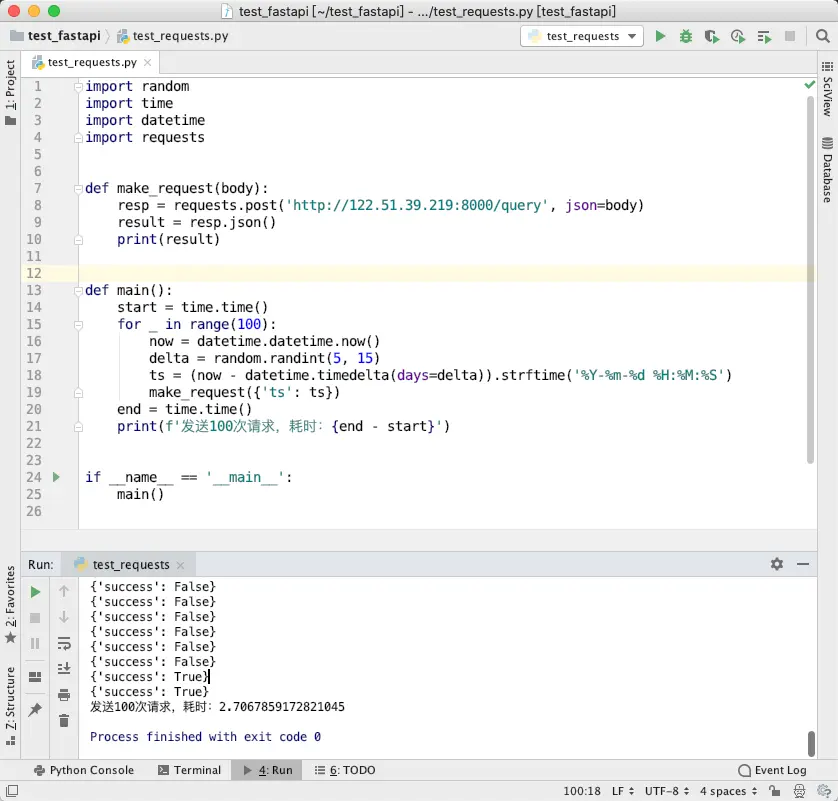Screen dimensions: 838x801
Task: Open the Event Log
Action: pos(772,770)
